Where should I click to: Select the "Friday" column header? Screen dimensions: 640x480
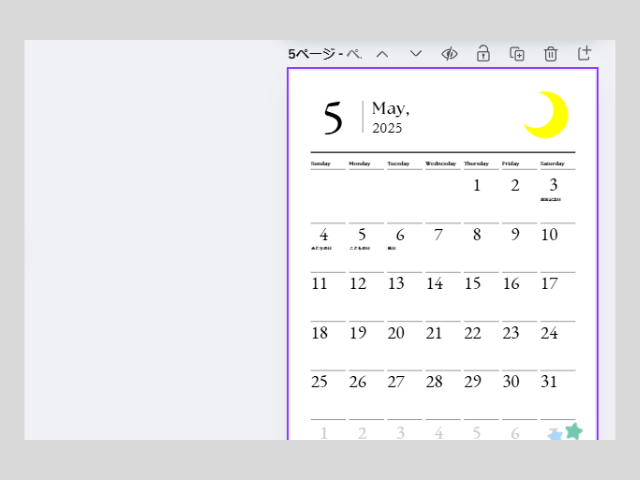[x=511, y=163]
